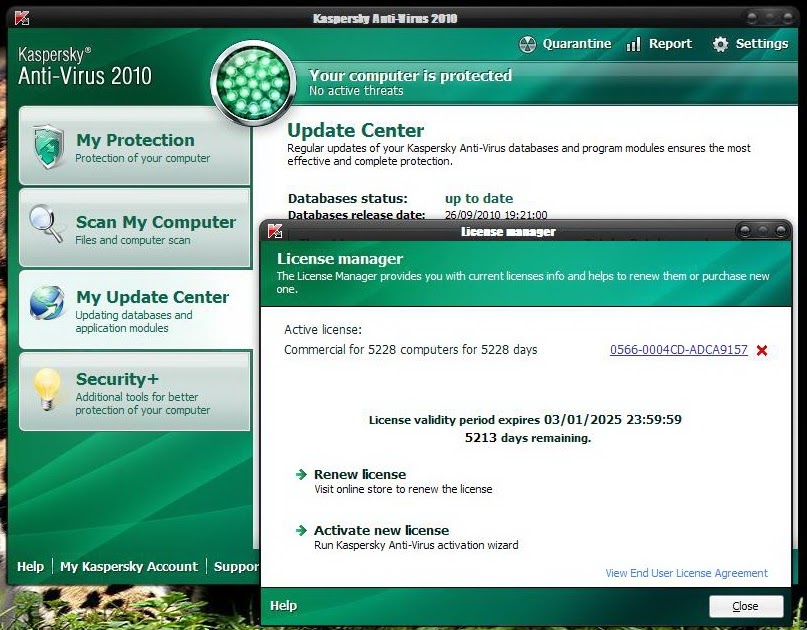Click the 'No active threats' status line
The image size is (807, 630).
(356, 91)
